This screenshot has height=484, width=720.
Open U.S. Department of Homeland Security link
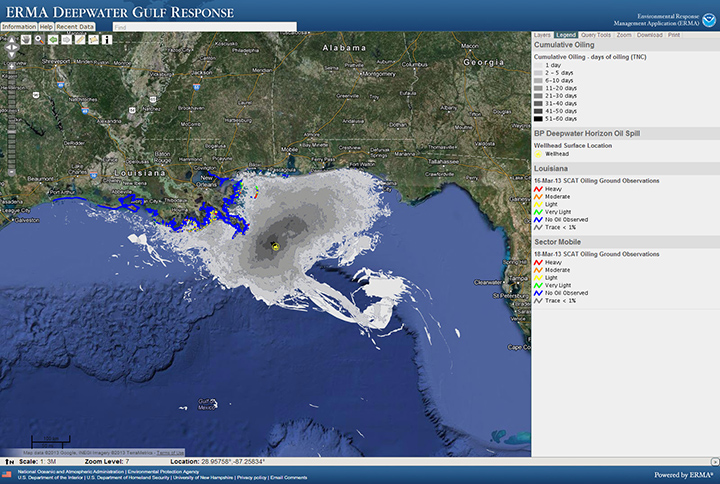[x=128, y=478]
